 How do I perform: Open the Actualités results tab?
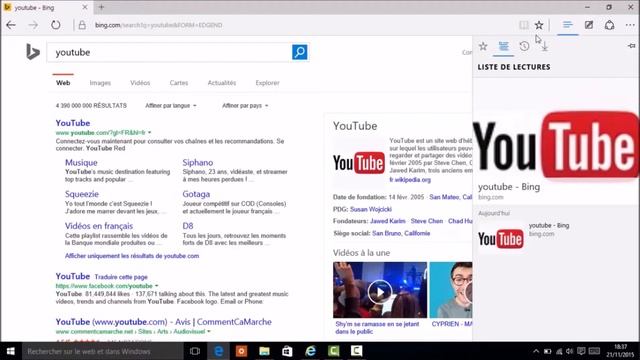pos(222,83)
